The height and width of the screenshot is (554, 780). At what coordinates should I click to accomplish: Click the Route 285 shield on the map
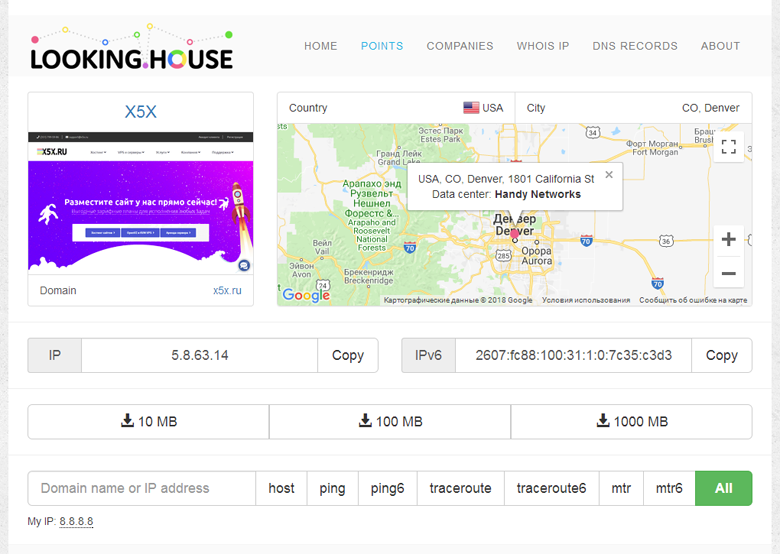coord(503,256)
